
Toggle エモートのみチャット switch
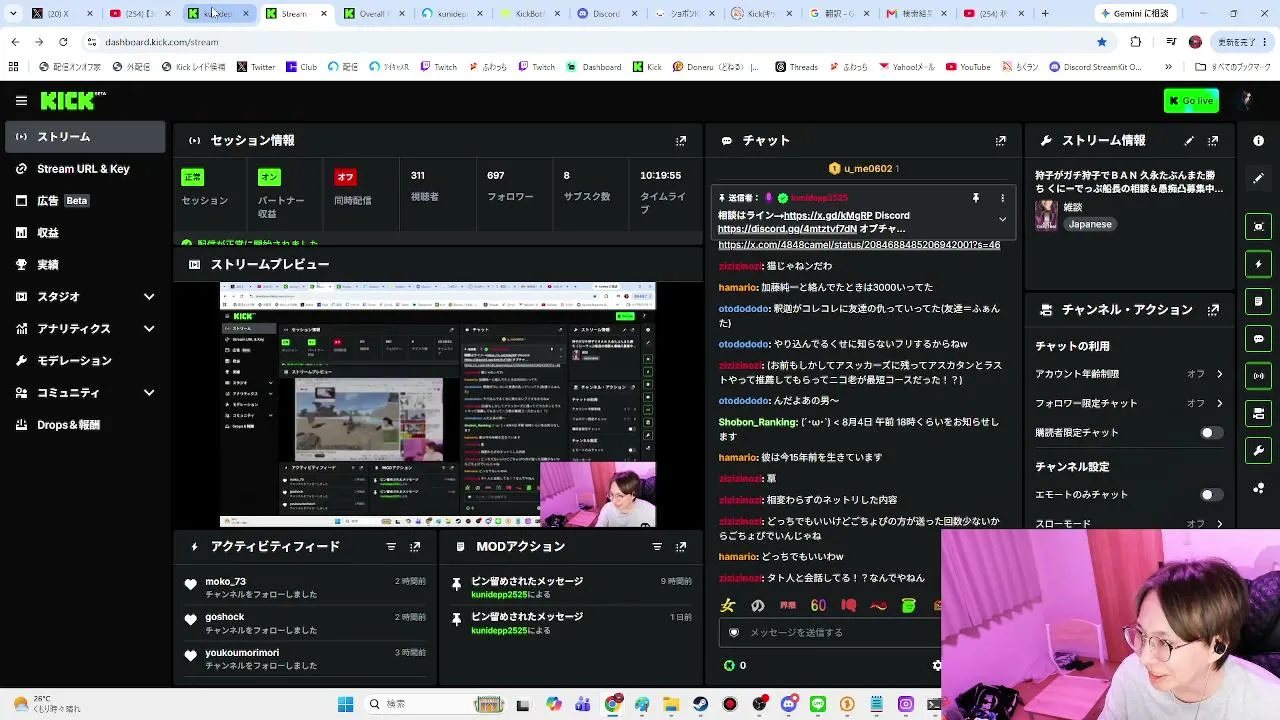point(1210,495)
